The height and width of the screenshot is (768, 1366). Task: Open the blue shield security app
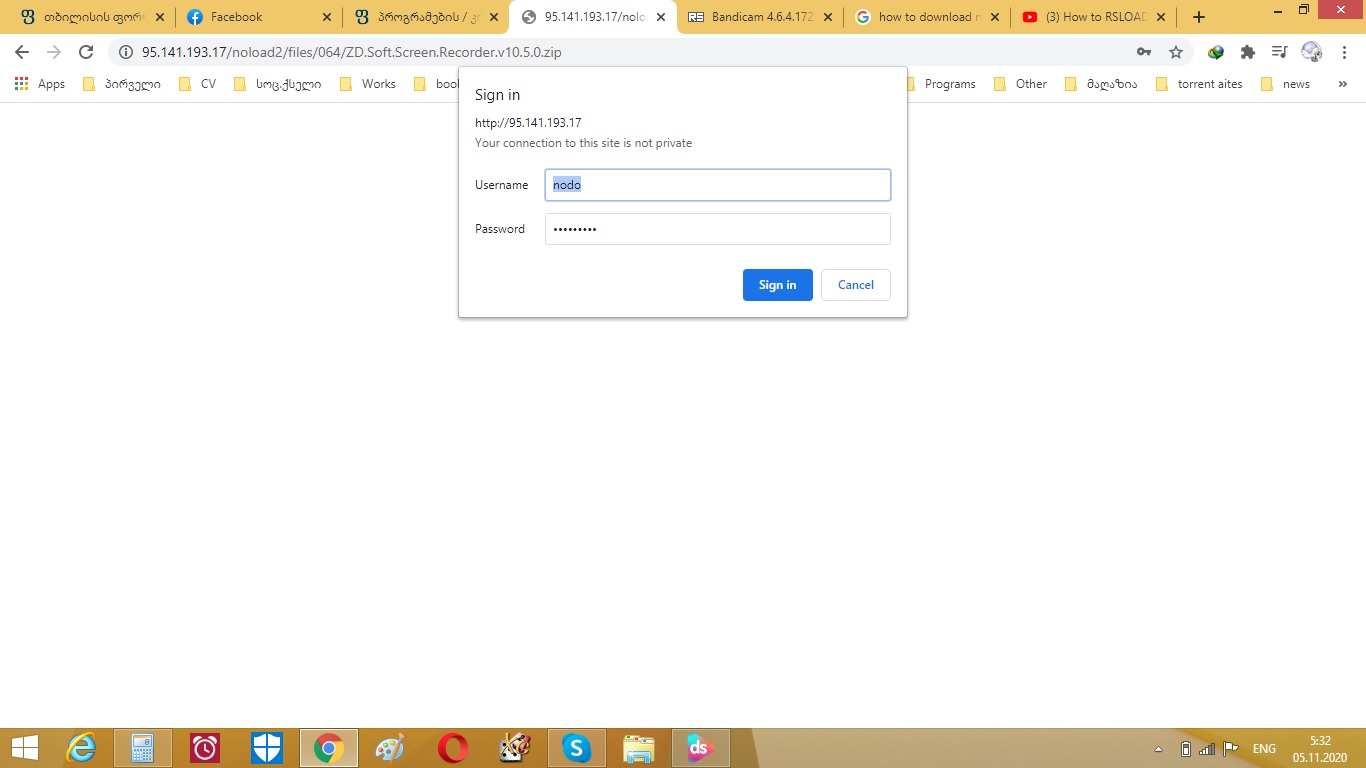[267, 748]
